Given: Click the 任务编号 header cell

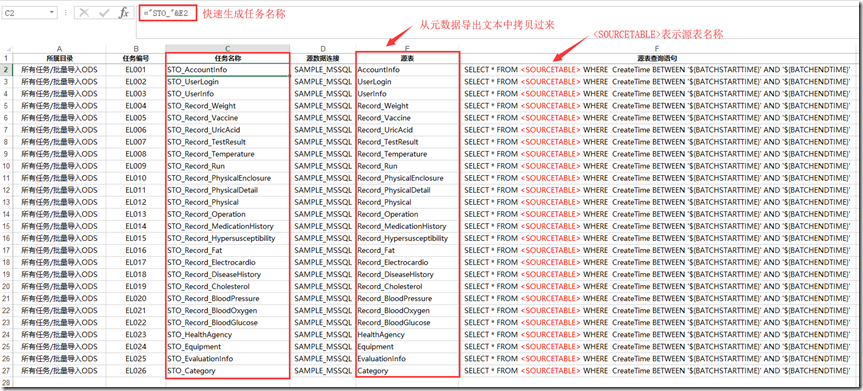Looking at the screenshot, I should point(136,58).
